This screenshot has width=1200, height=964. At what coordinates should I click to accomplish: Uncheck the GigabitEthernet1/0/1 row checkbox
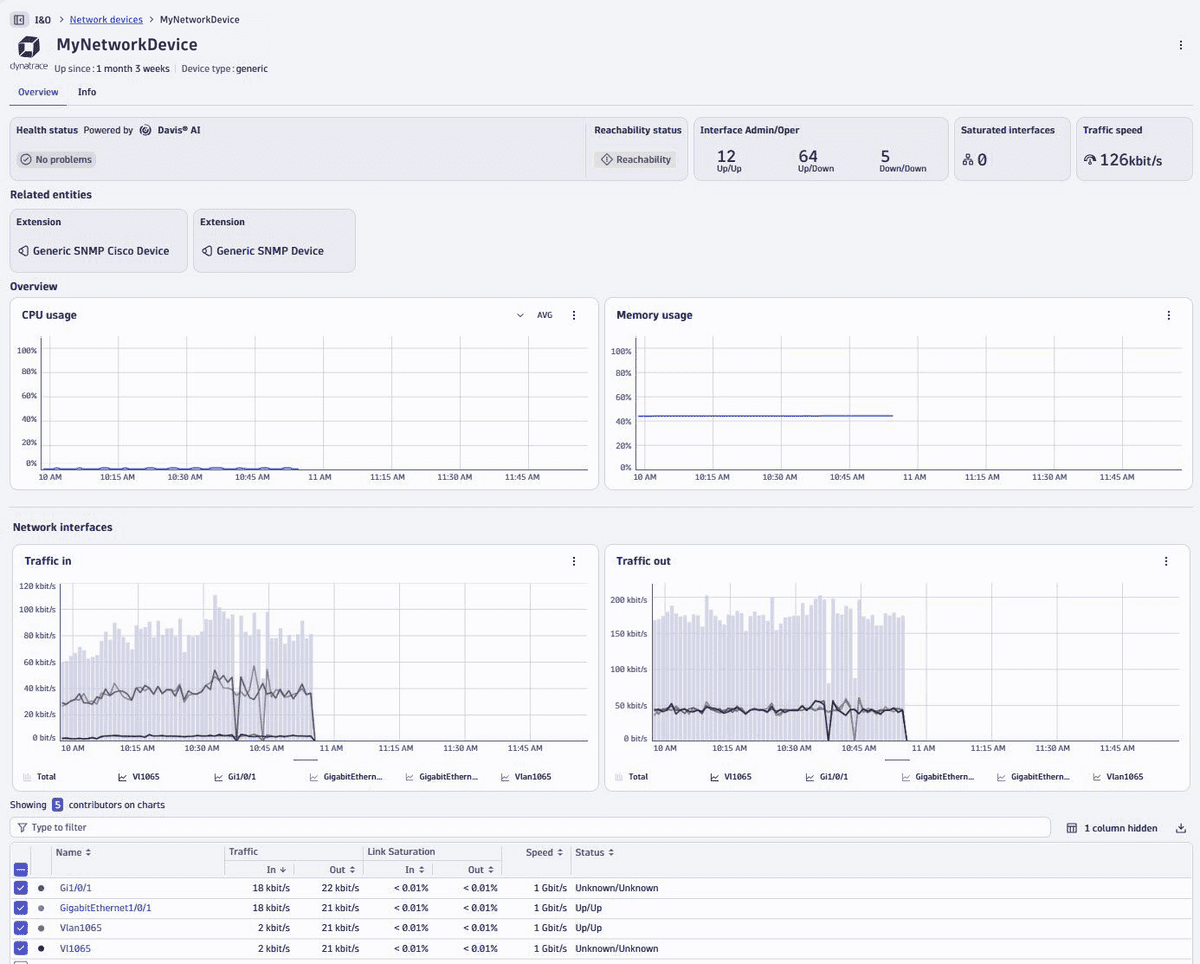[21, 908]
